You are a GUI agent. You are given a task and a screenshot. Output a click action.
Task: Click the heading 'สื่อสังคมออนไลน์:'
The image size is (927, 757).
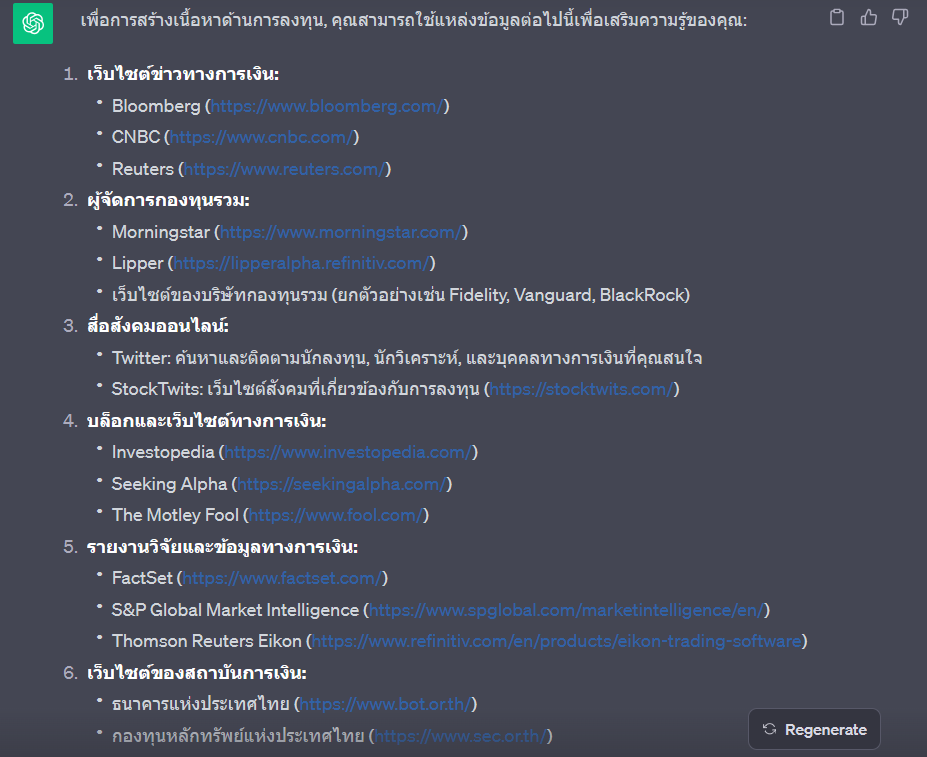click(158, 326)
